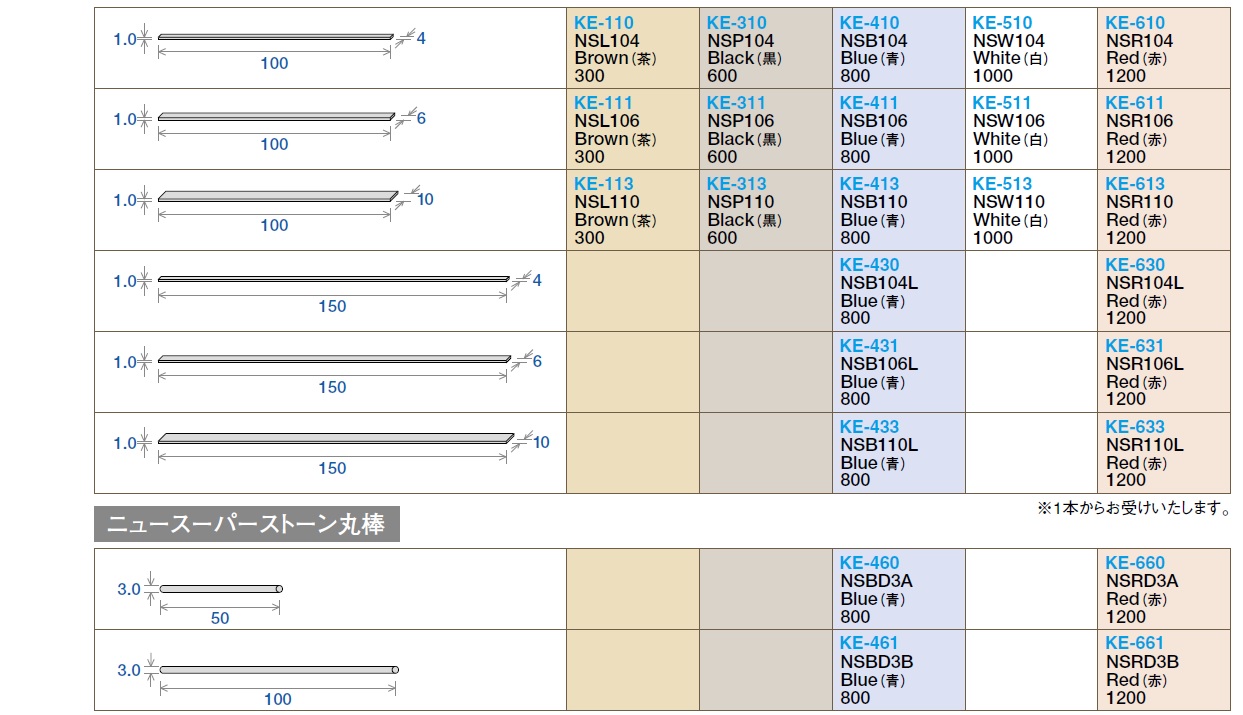Select product code KE-311
The height and width of the screenshot is (715, 1243).
[736, 103]
